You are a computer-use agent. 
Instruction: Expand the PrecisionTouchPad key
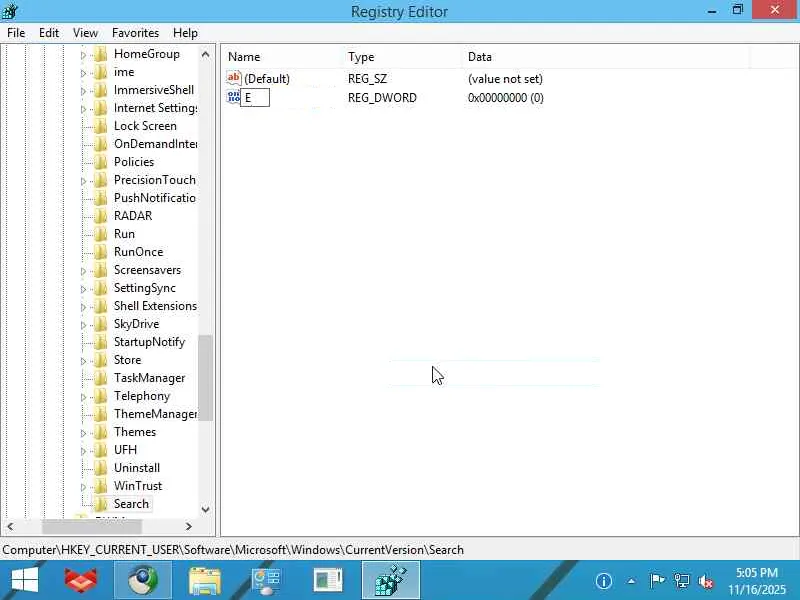click(83, 181)
